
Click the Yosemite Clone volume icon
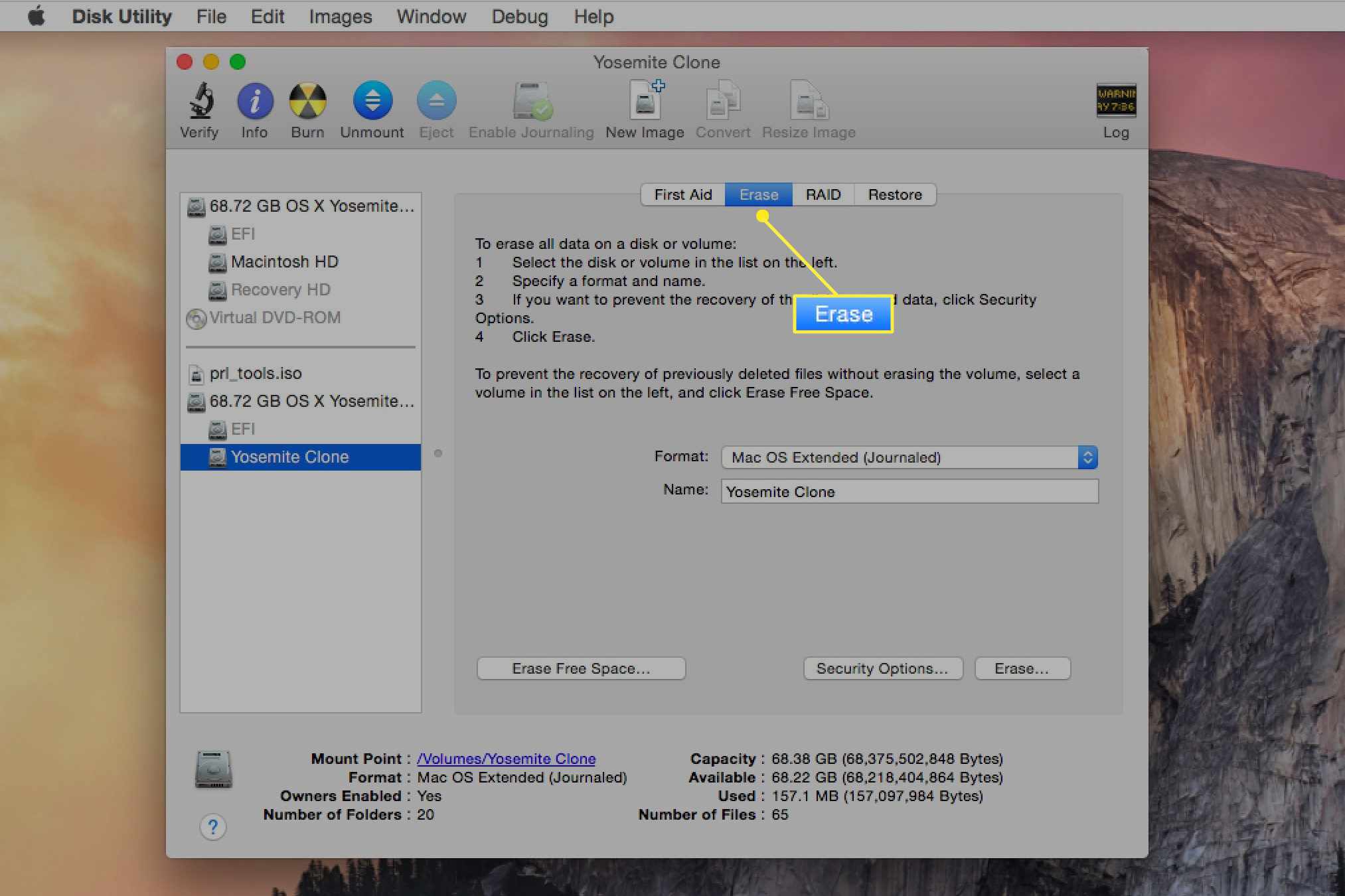[x=217, y=457]
